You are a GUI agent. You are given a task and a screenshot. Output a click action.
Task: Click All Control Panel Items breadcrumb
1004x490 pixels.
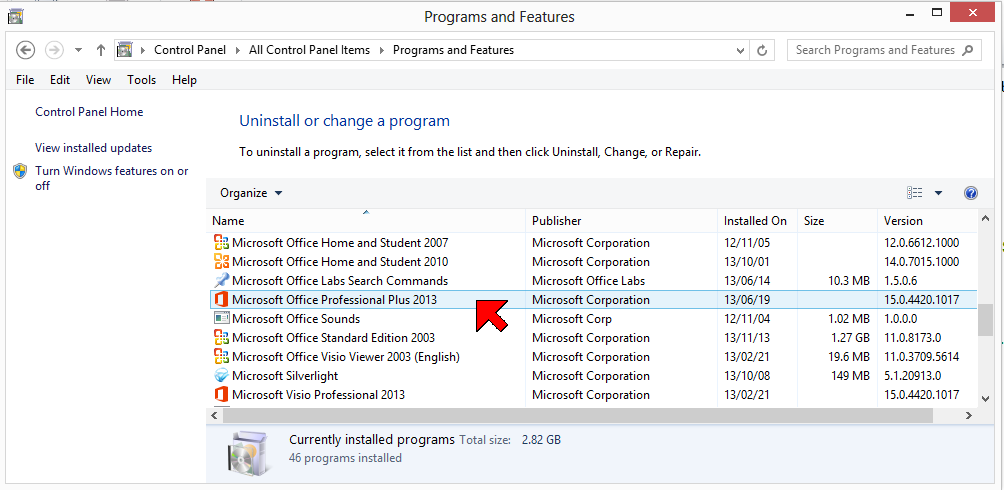point(309,50)
